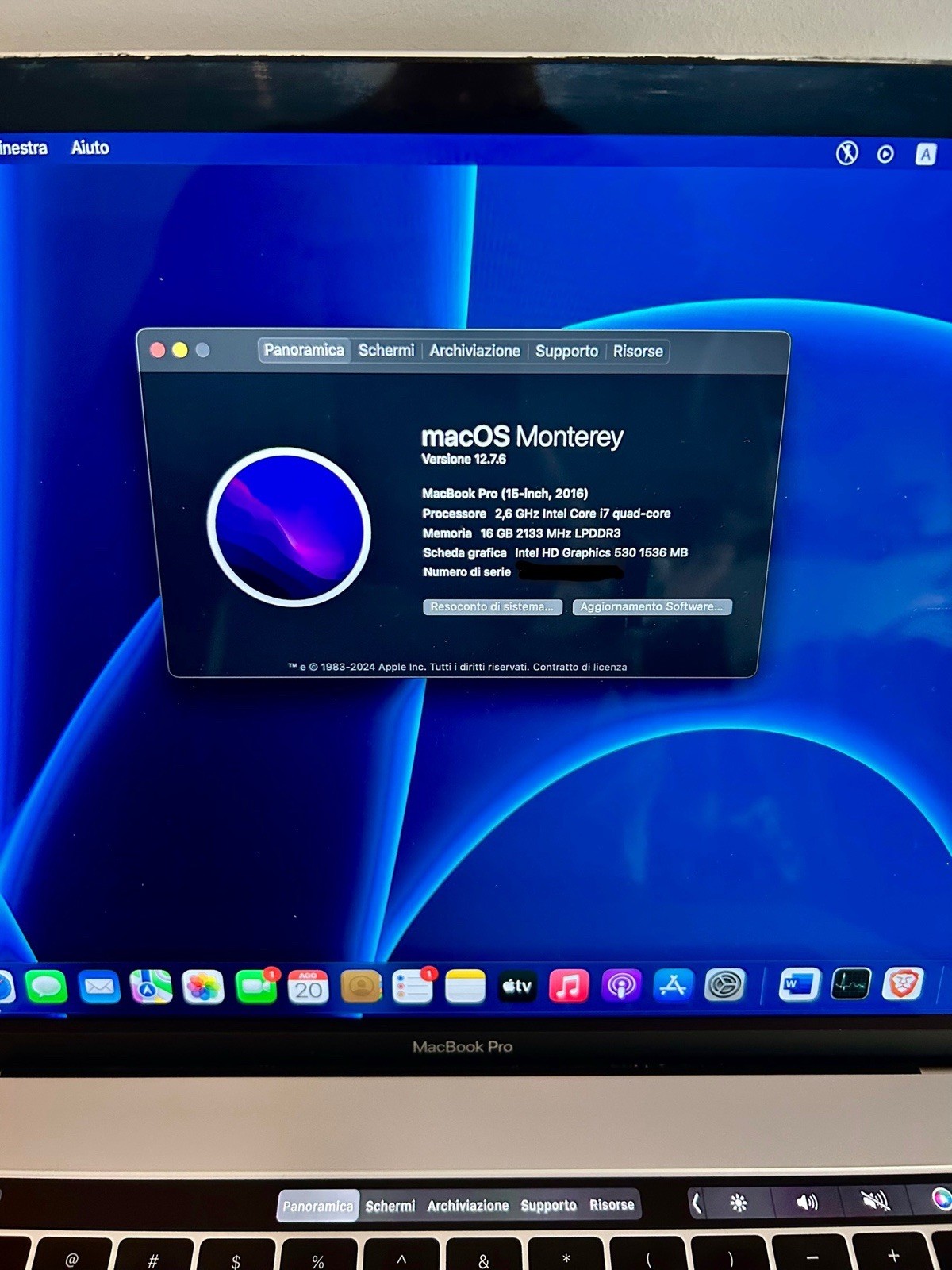Launch Microsoft Word from the Dock
The height and width of the screenshot is (1270, 952).
pyautogui.click(x=798, y=984)
